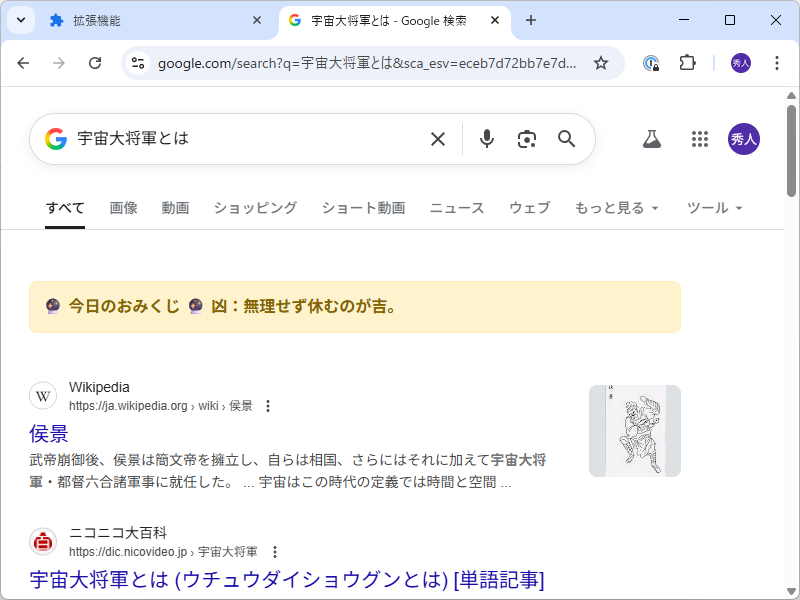Activate voice search with the microphone icon
This screenshot has height=600, width=800.
point(486,139)
